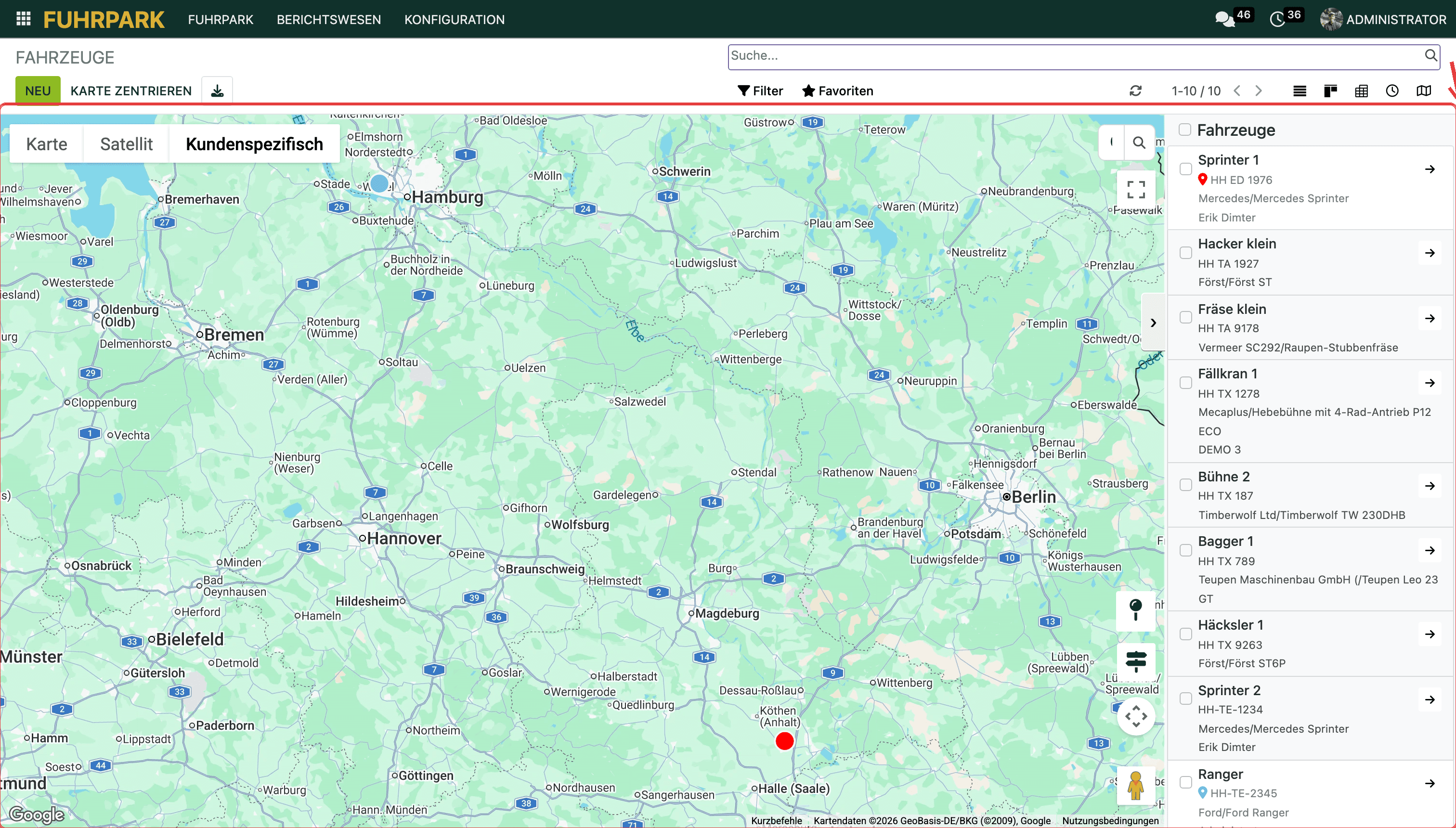1456x828 pixels.
Task: Go to previous page arrow
Action: (x=1237, y=91)
